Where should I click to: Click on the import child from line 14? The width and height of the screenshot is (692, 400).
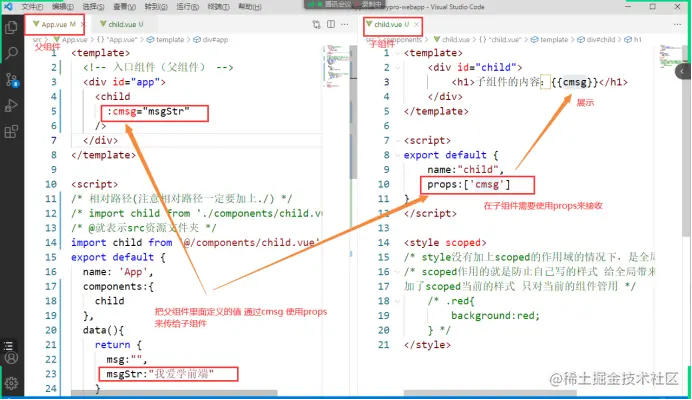click(195, 243)
